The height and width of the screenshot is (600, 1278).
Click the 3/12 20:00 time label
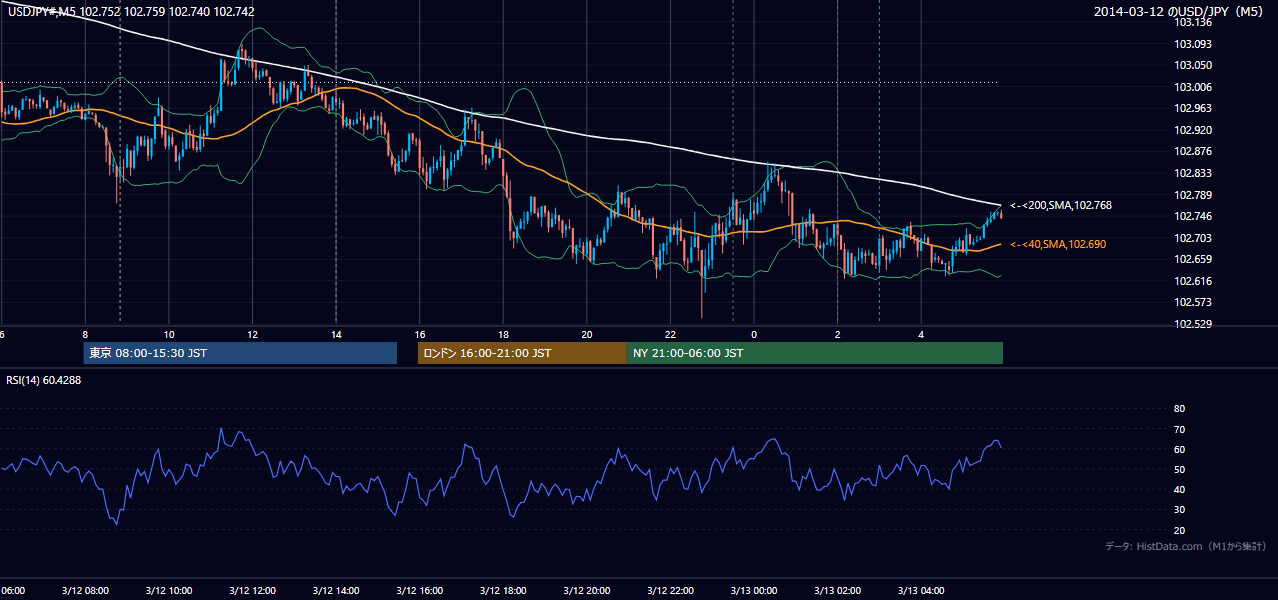(x=586, y=591)
